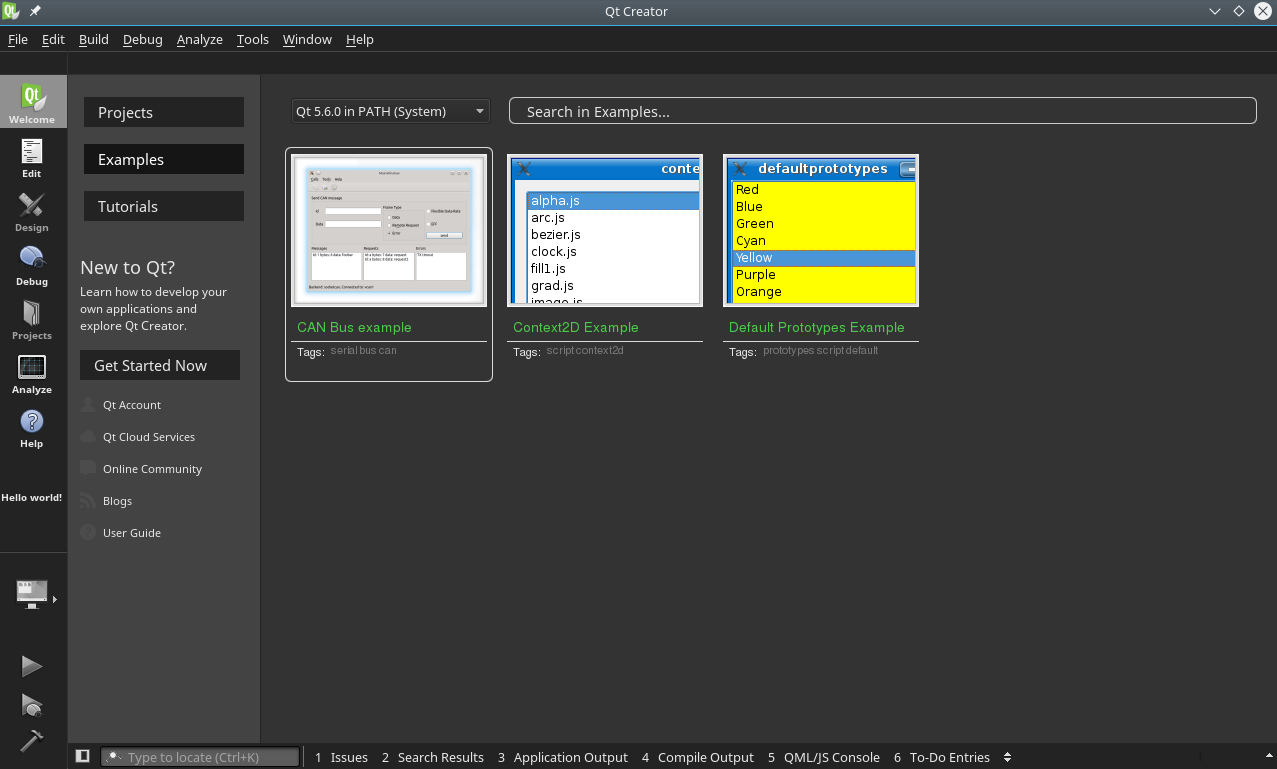This screenshot has height=769, width=1277.
Task: Open the kit selector for Hello world
Action: [33, 594]
